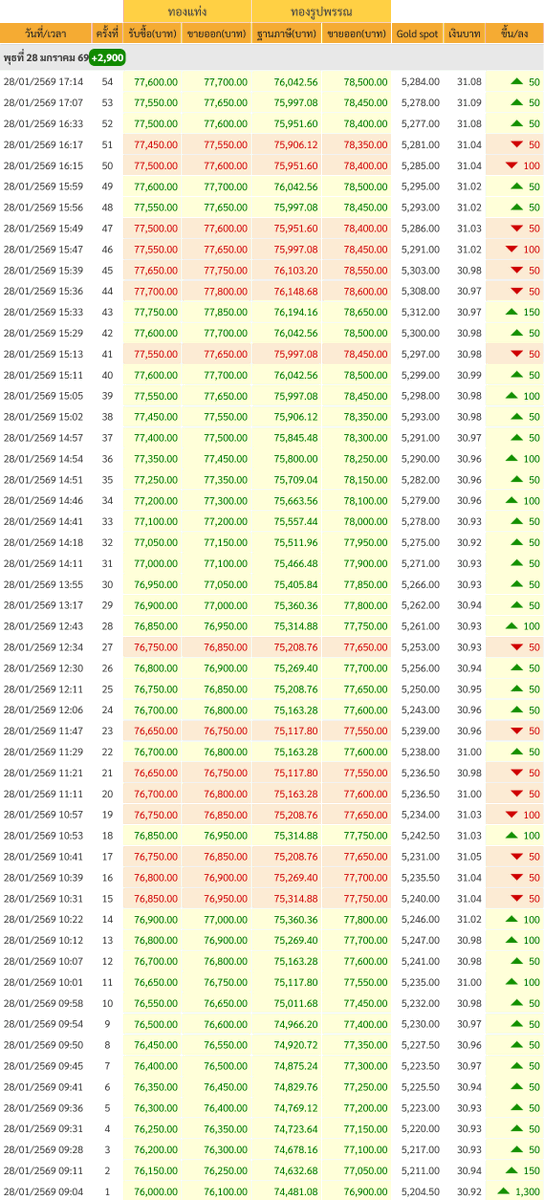Click tax base value 74,481.08
This screenshot has height=1200, width=544.
[x=296, y=1191]
